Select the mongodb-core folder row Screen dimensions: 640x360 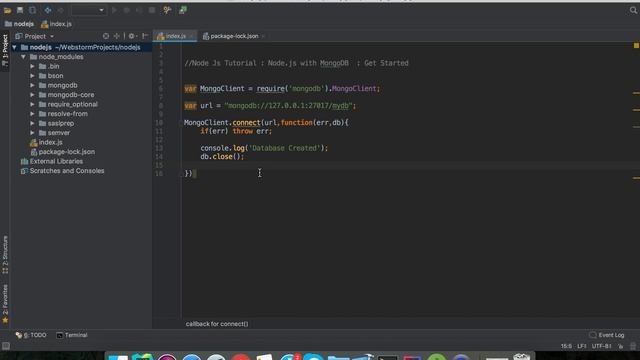(82, 95)
